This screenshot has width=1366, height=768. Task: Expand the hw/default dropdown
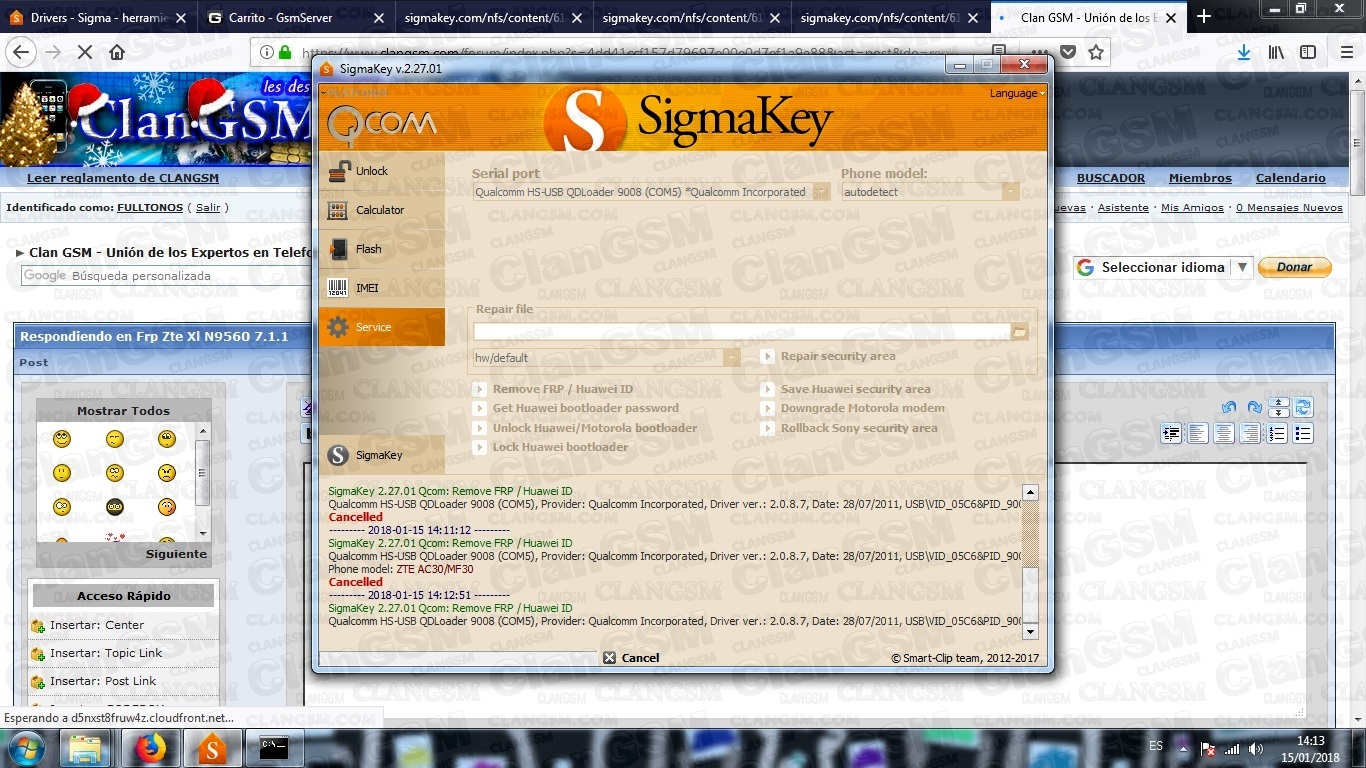pyautogui.click(x=732, y=358)
